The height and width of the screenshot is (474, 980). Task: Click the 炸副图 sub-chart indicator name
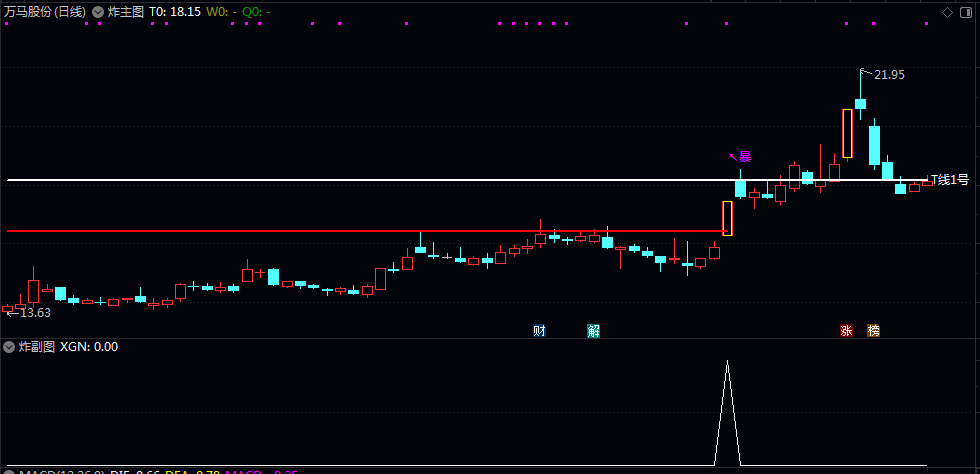(x=37, y=346)
